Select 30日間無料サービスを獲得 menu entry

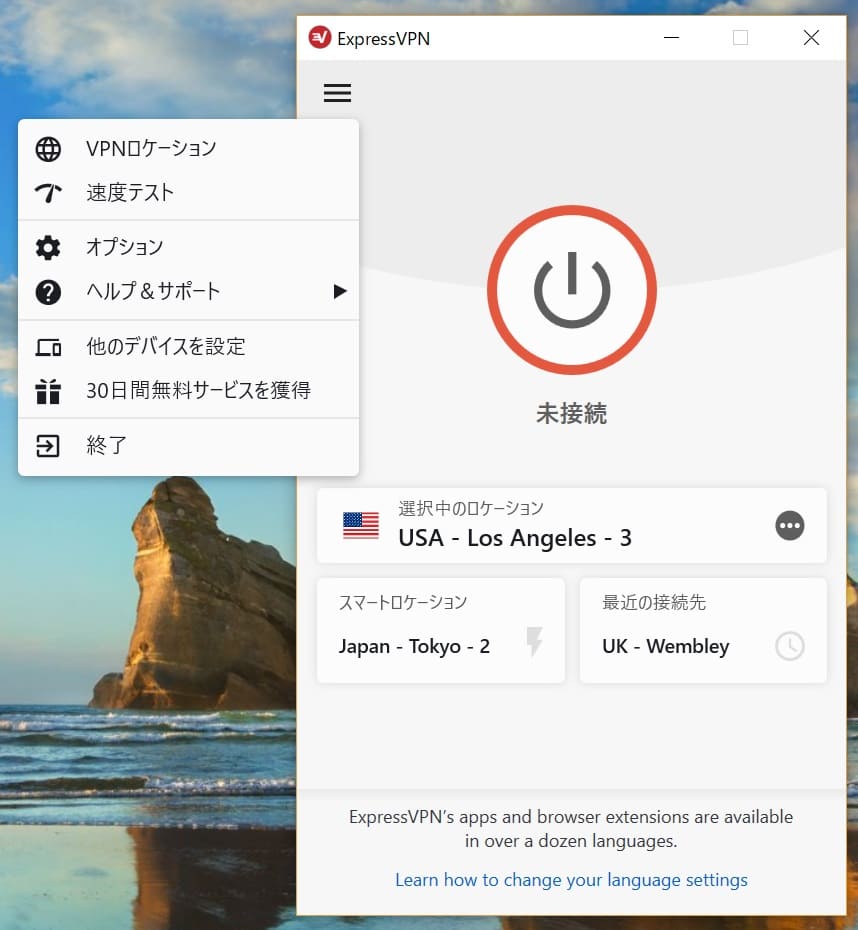click(189, 391)
